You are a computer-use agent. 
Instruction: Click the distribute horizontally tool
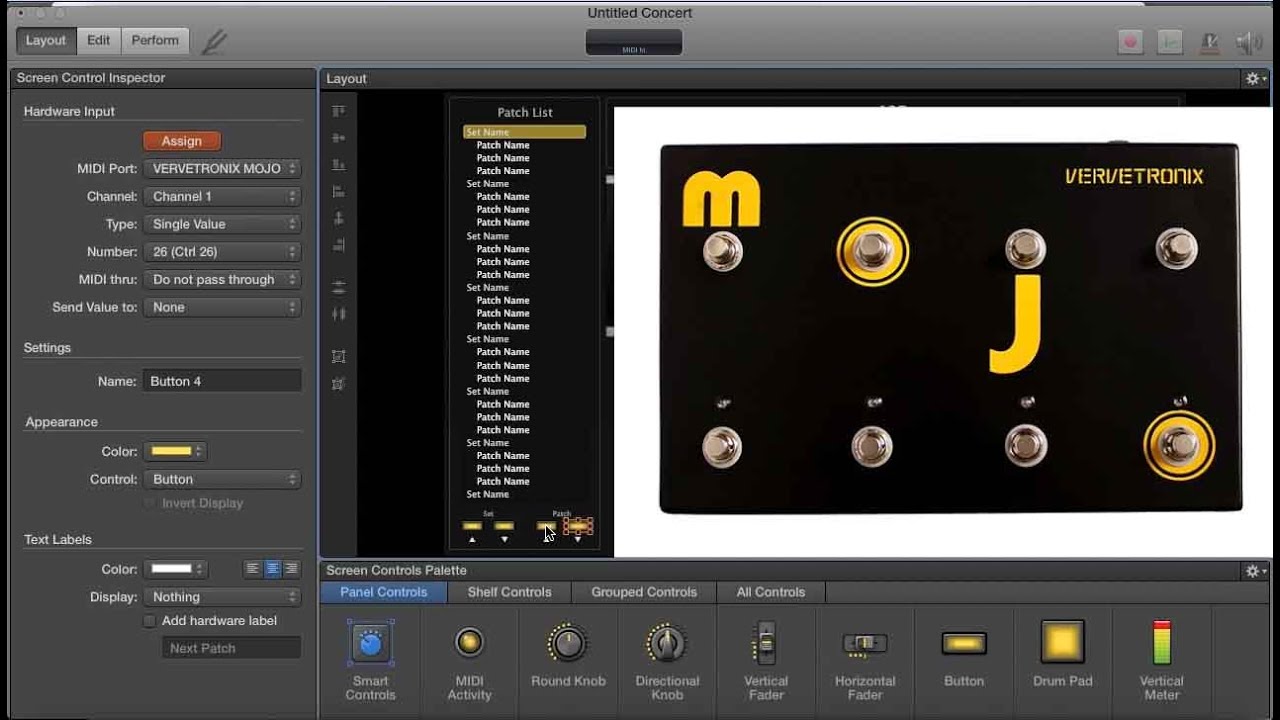(x=339, y=314)
